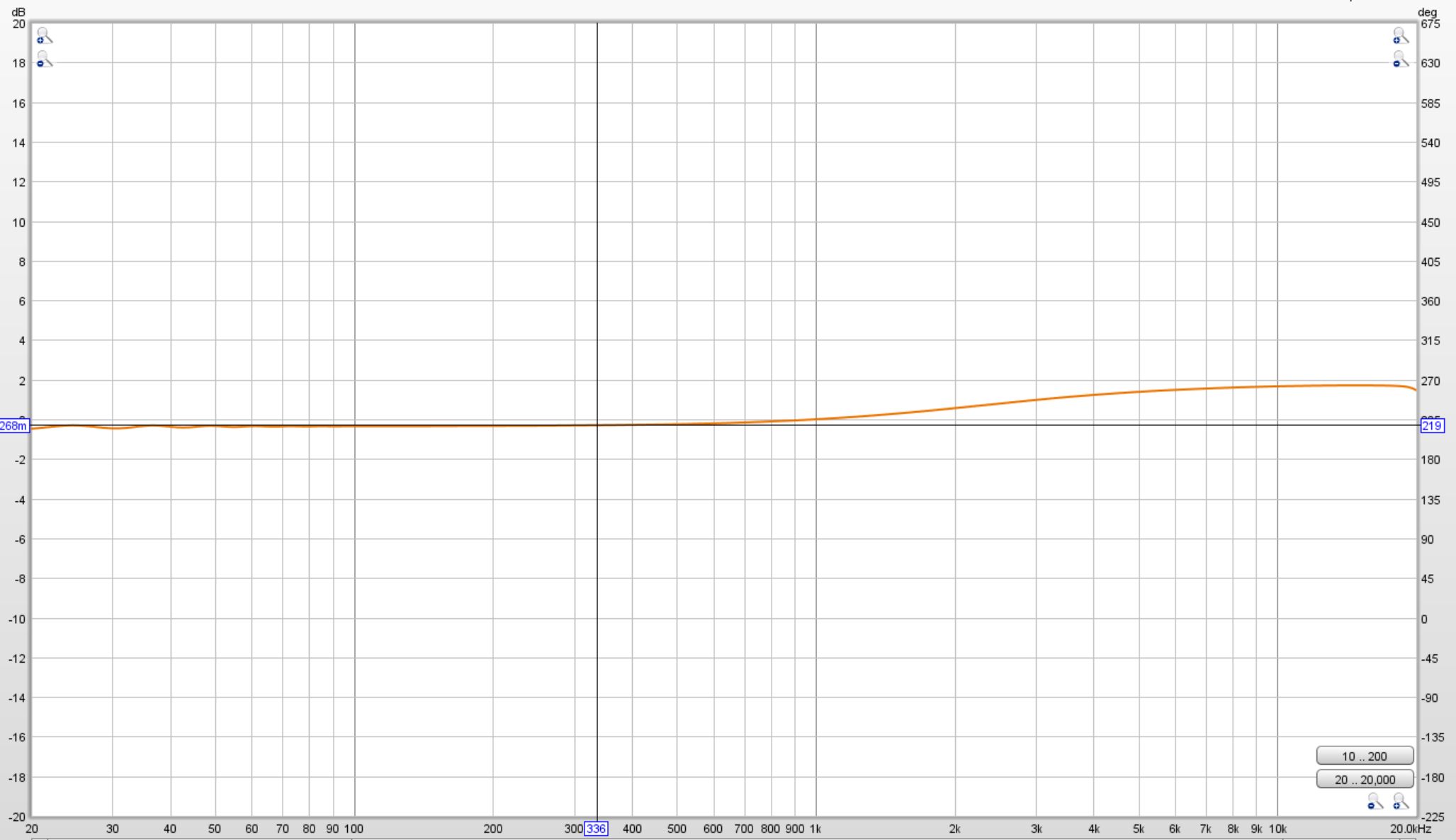Zoom out degree axis with right magnifier
The image size is (1456, 840).
click(x=1400, y=59)
